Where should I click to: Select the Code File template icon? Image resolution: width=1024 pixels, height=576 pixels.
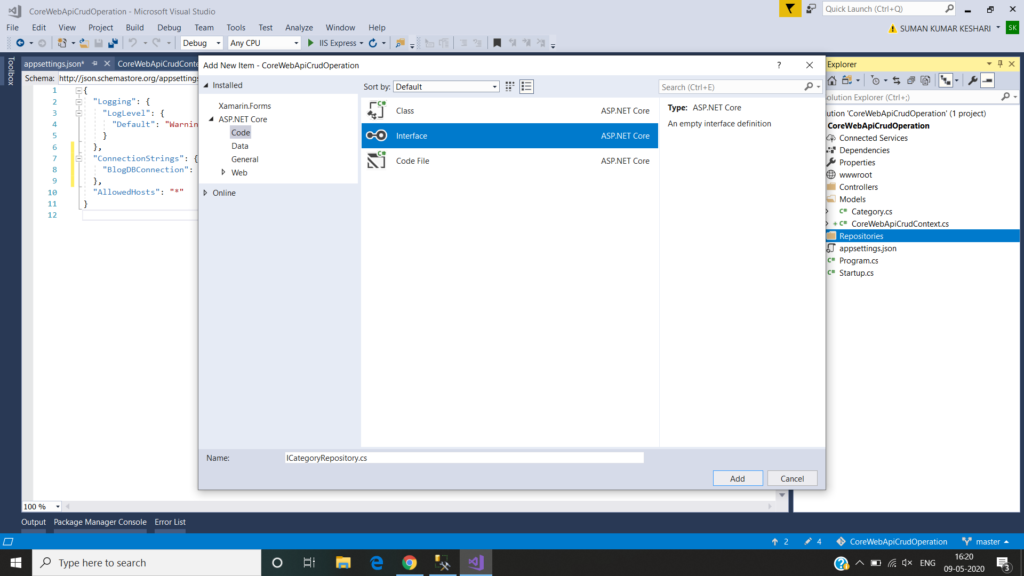(376, 160)
